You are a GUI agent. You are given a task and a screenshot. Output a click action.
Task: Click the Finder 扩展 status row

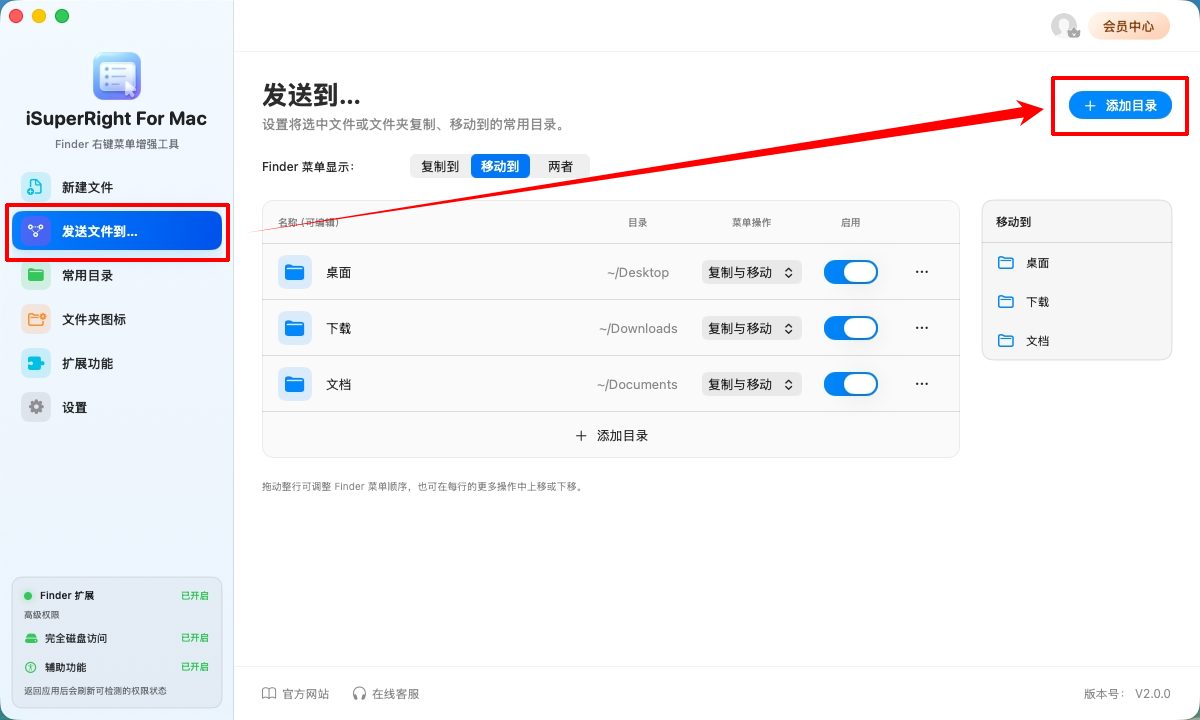[117, 595]
